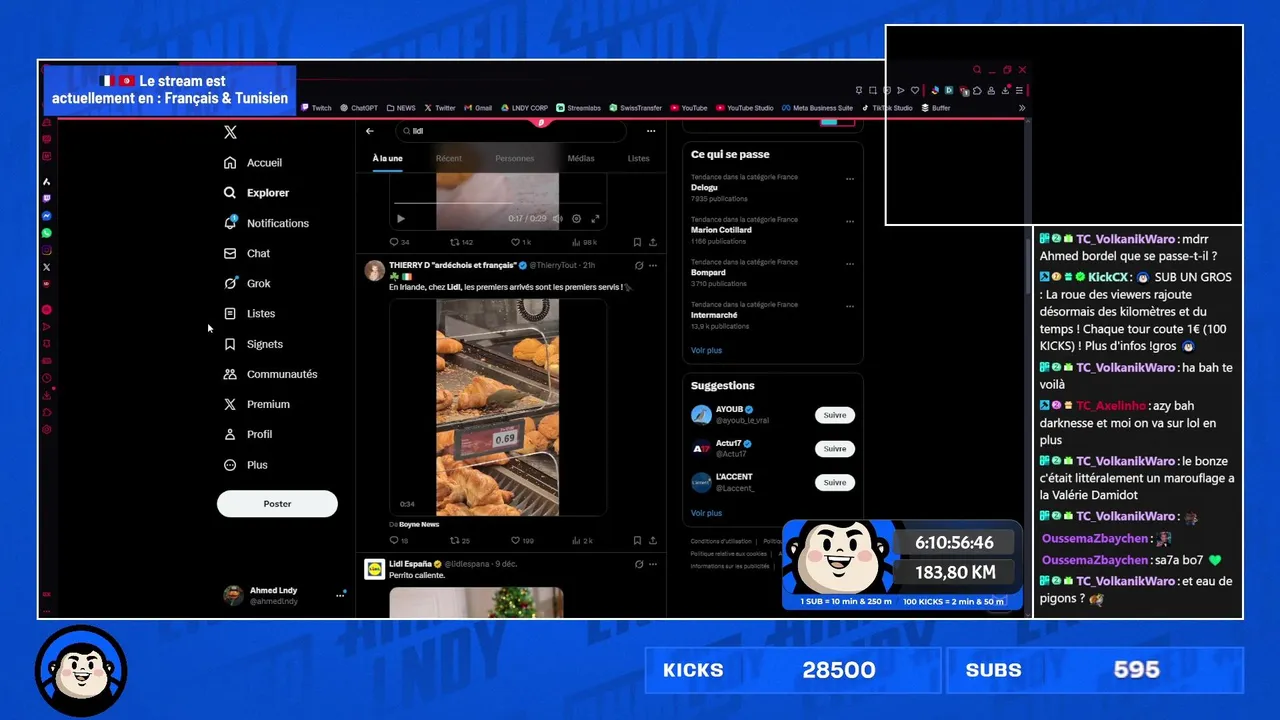Open the YouTube Studio bookmark
The image size is (1280, 720).
pos(745,108)
